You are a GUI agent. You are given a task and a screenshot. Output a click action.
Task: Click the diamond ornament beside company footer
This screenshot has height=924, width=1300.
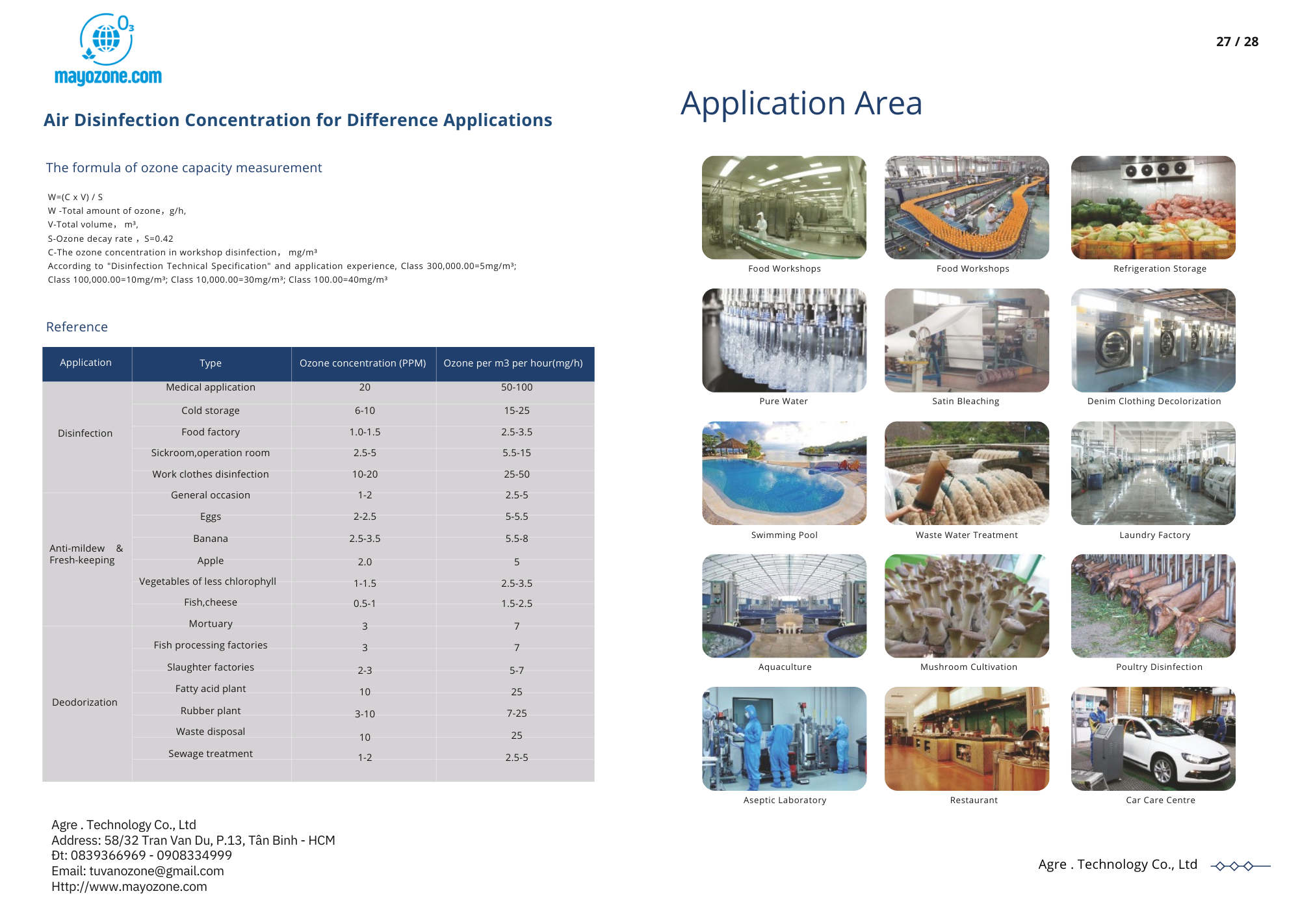(x=1234, y=866)
